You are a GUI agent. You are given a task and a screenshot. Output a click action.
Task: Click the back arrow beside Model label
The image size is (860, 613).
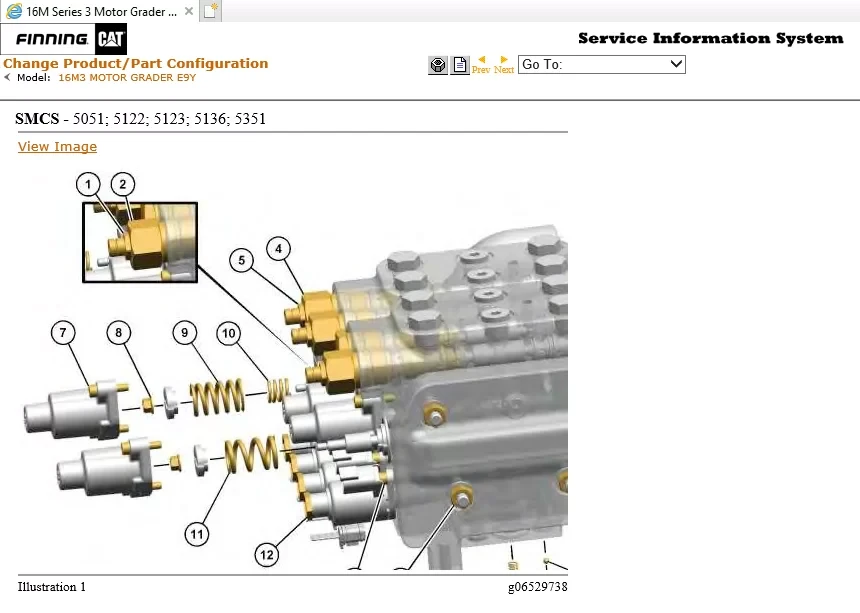[x=8, y=78]
